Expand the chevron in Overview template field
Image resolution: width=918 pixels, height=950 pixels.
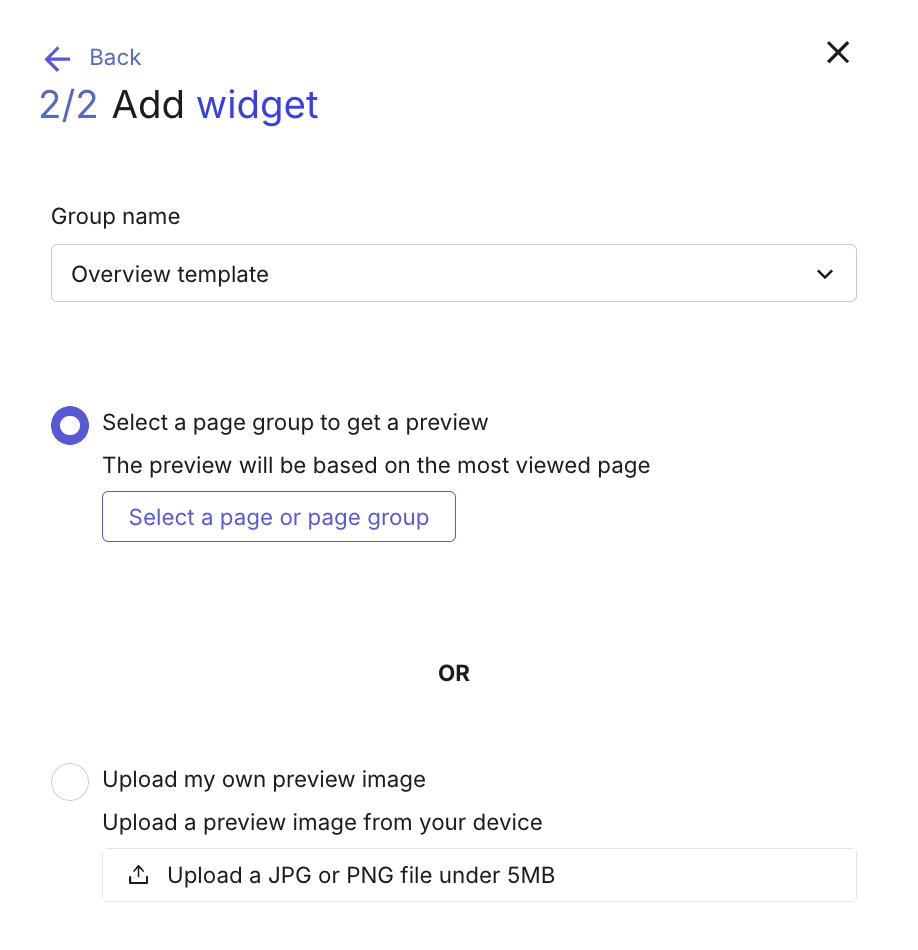[x=825, y=274]
